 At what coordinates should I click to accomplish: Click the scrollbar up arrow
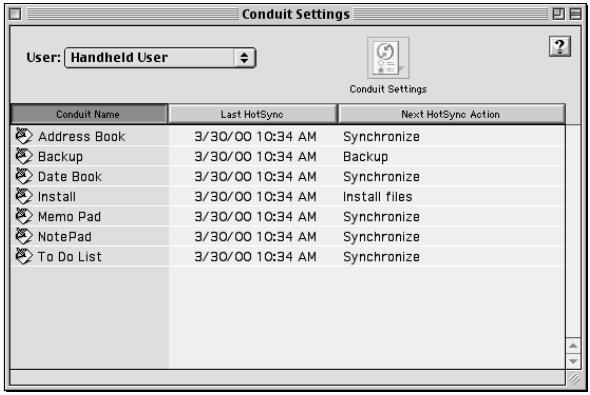click(x=573, y=345)
